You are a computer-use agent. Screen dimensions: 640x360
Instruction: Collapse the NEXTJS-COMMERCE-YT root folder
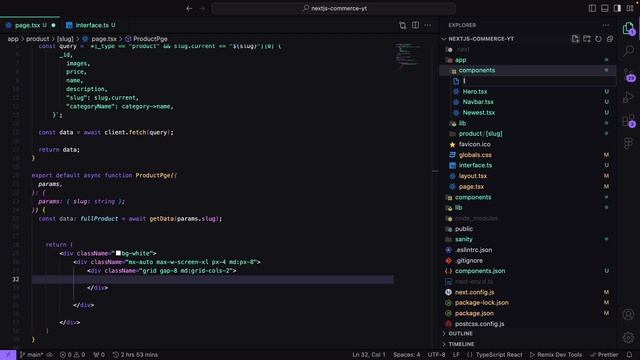[x=481, y=39]
